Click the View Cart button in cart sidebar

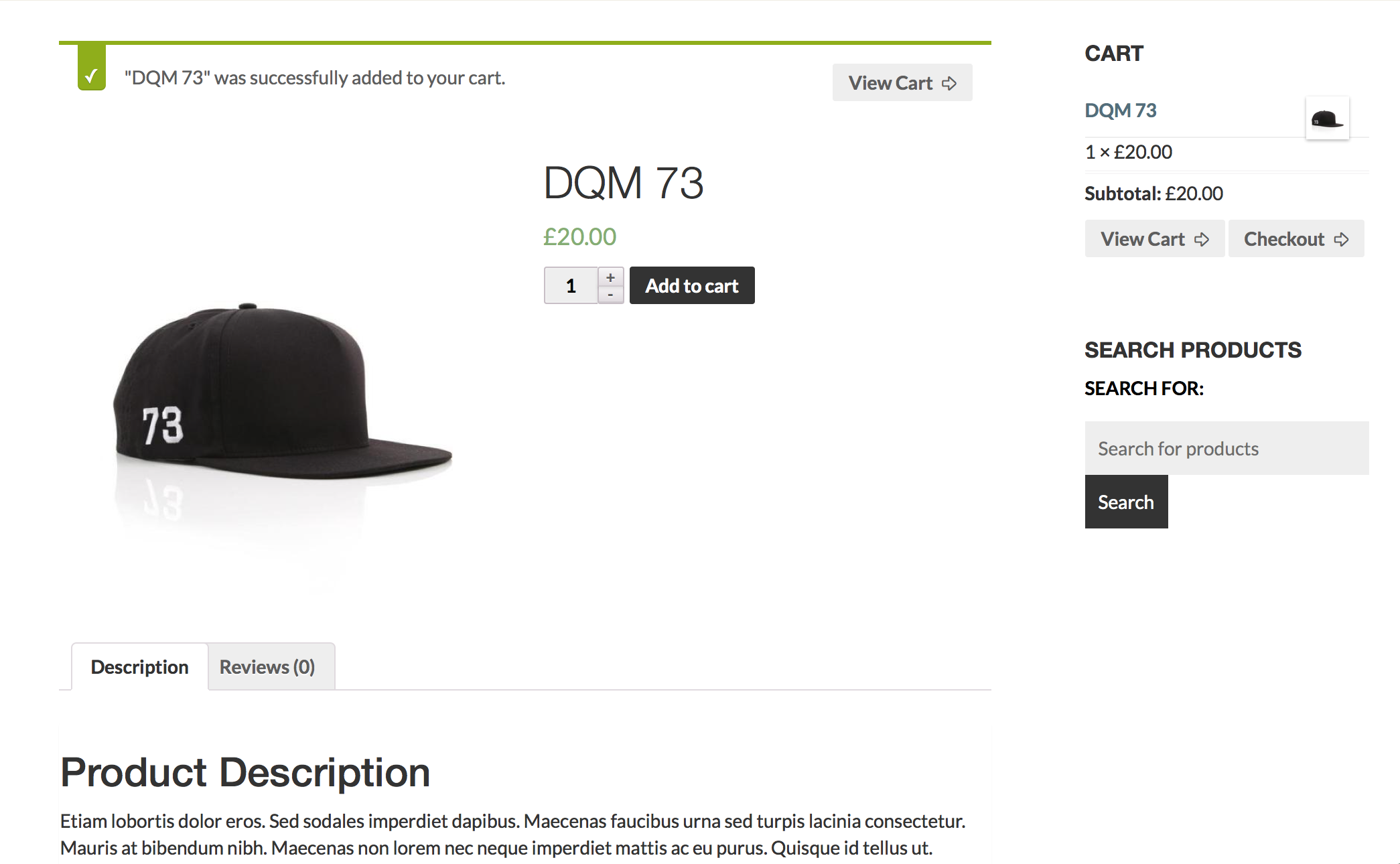click(x=1155, y=238)
